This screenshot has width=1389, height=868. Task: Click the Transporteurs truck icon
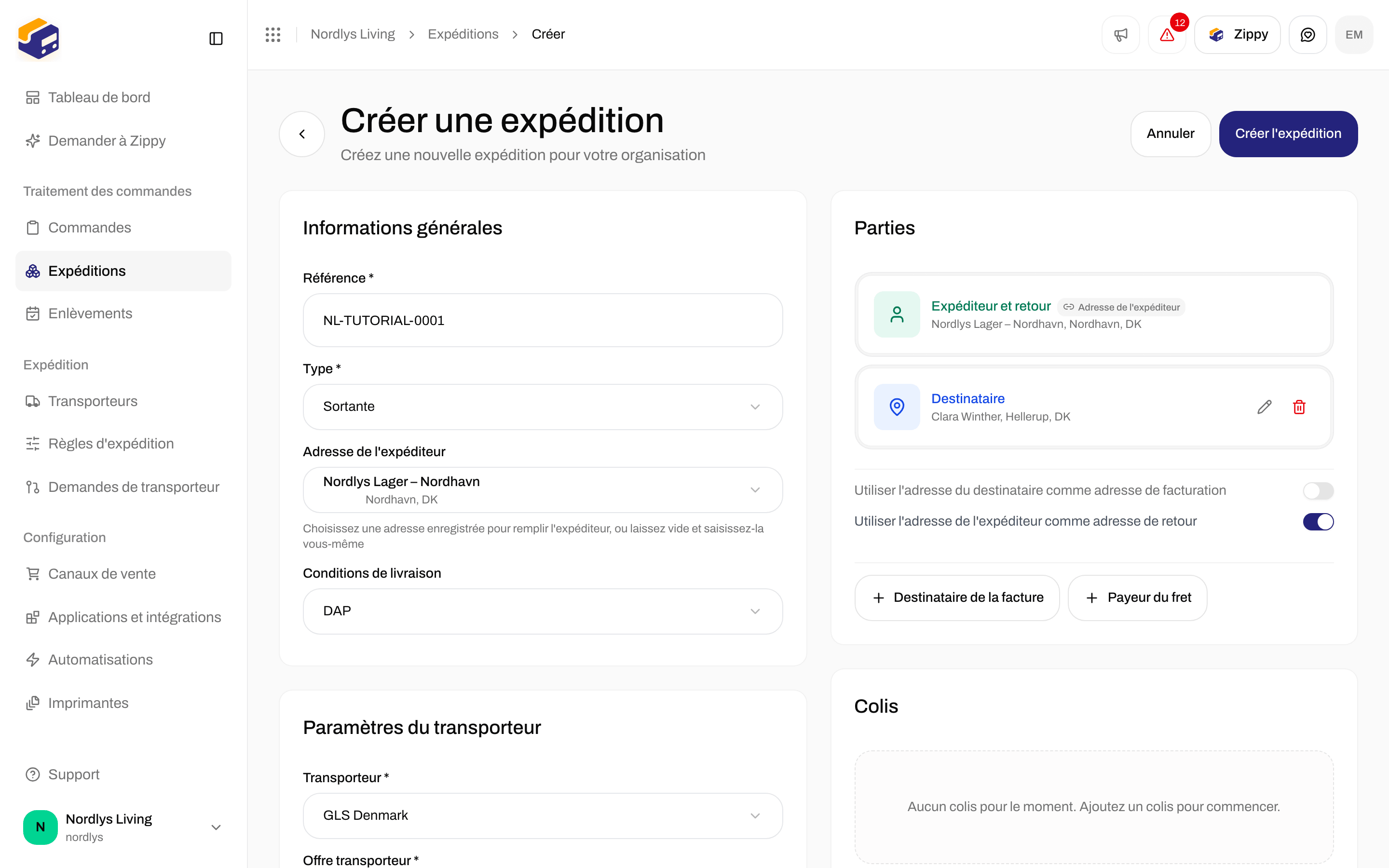pos(33,401)
